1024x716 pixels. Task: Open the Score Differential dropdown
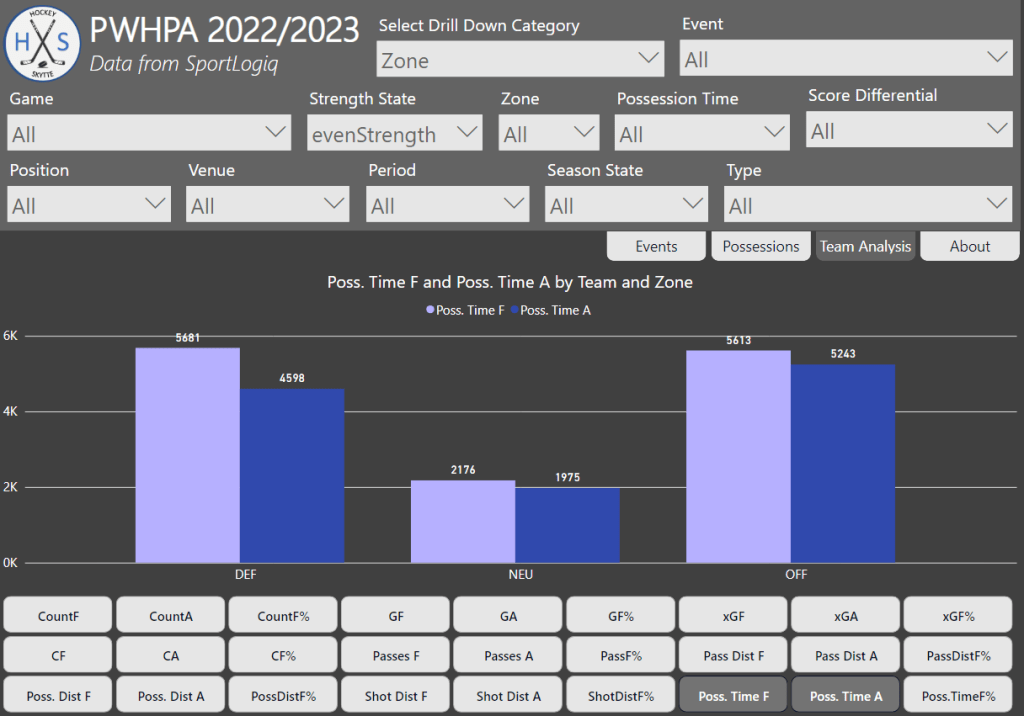point(909,131)
